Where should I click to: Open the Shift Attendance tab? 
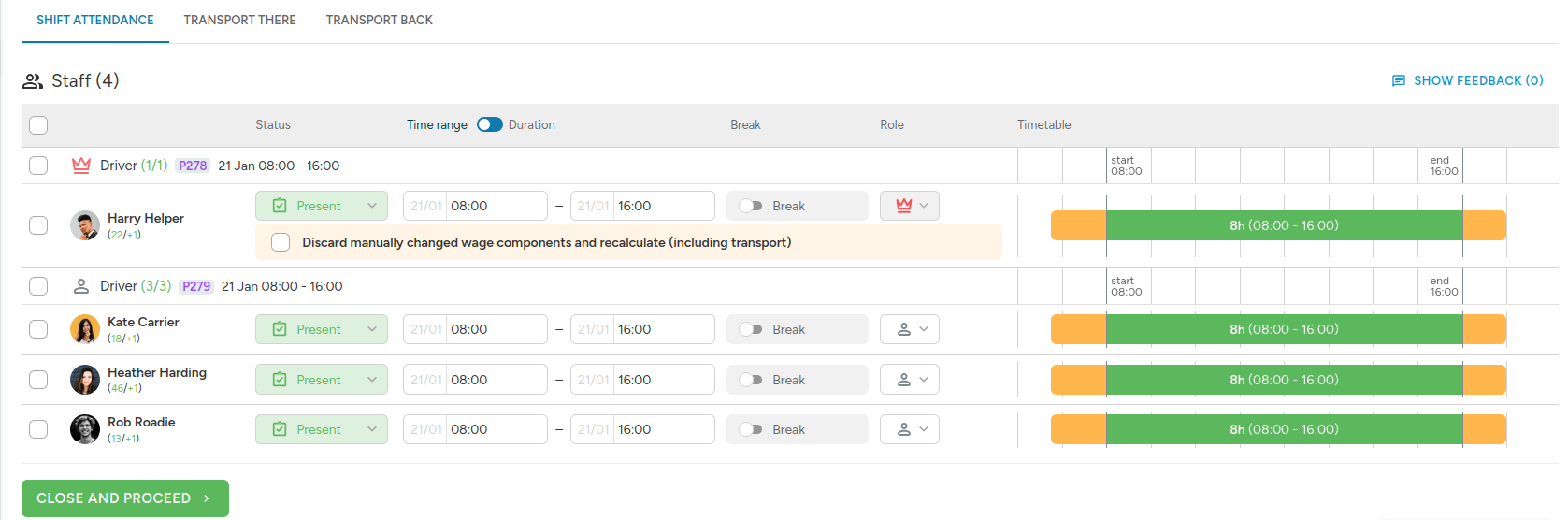(x=95, y=20)
